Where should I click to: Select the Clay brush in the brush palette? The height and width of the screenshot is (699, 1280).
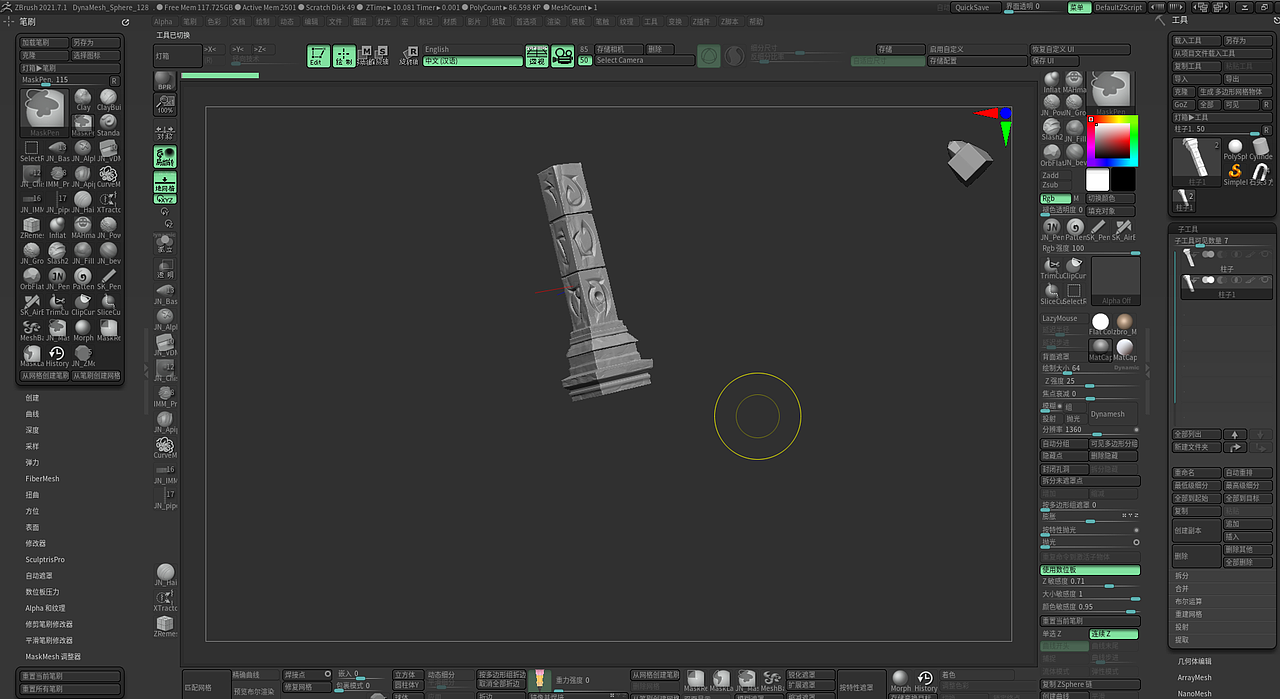pos(83,98)
